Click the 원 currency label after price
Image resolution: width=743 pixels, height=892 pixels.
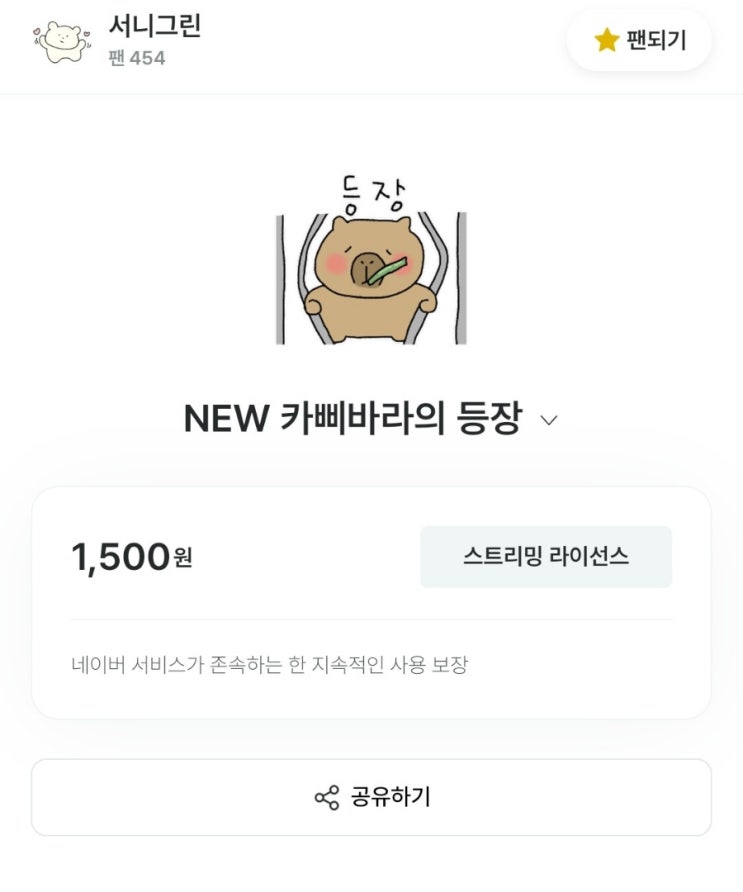[x=183, y=558]
